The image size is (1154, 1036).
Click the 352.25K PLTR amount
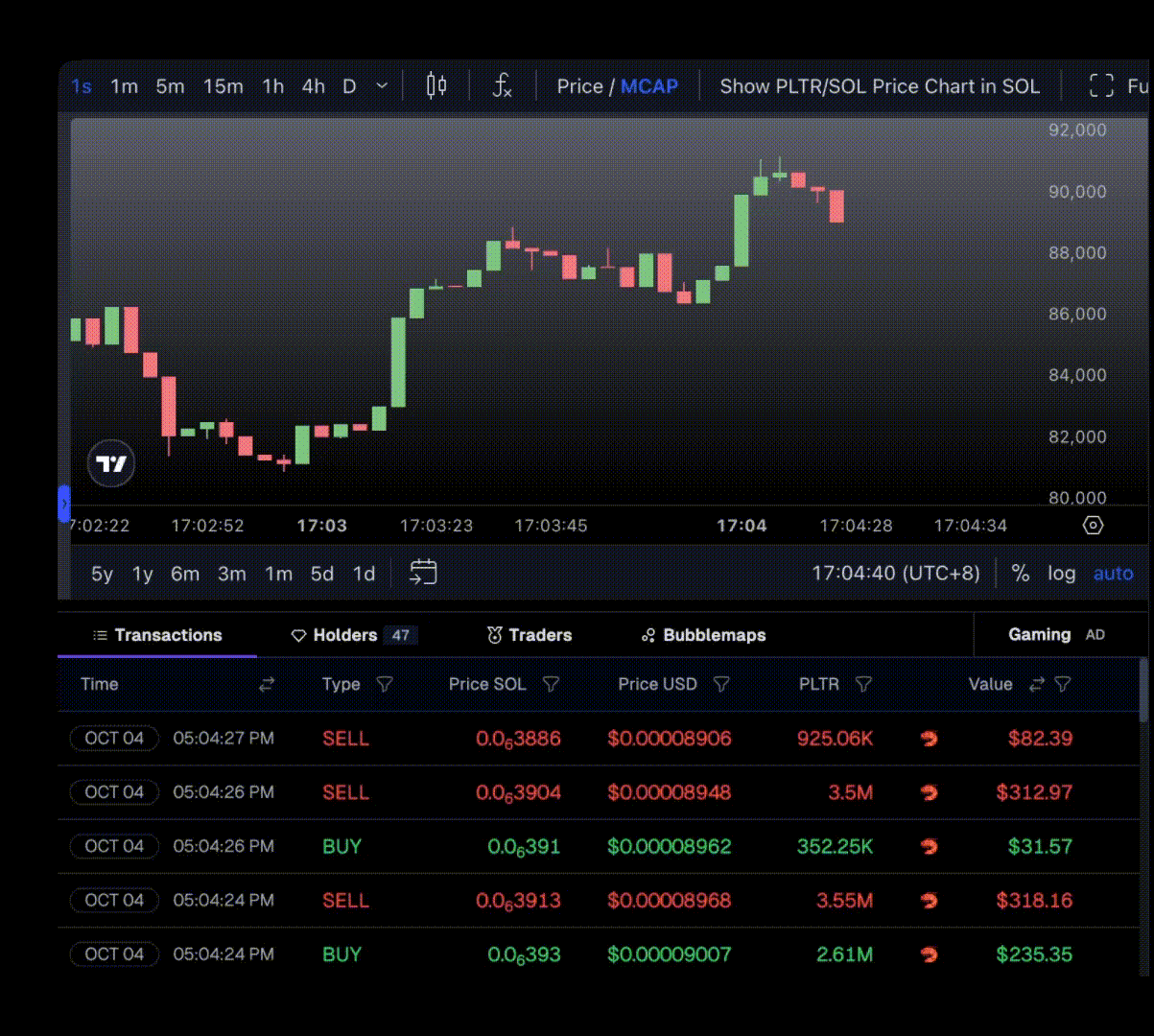pyautogui.click(x=835, y=846)
